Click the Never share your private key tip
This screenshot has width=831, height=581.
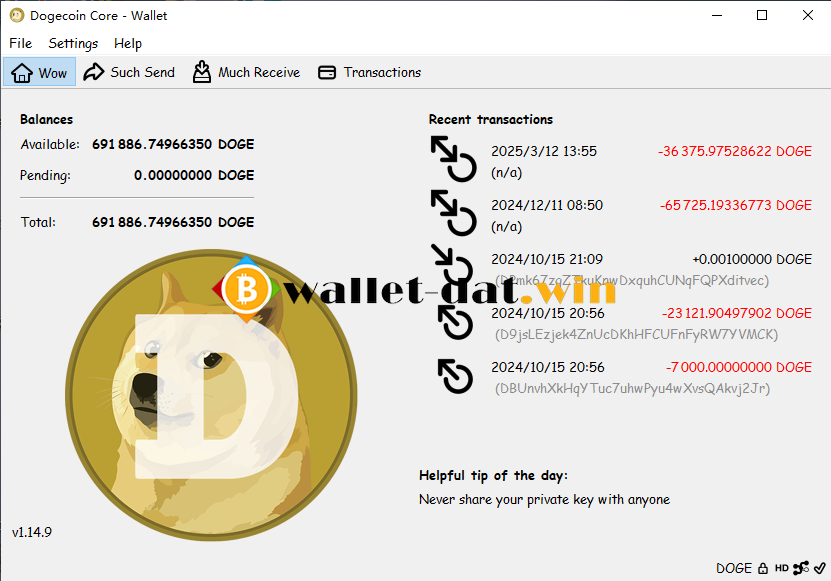[544, 499]
